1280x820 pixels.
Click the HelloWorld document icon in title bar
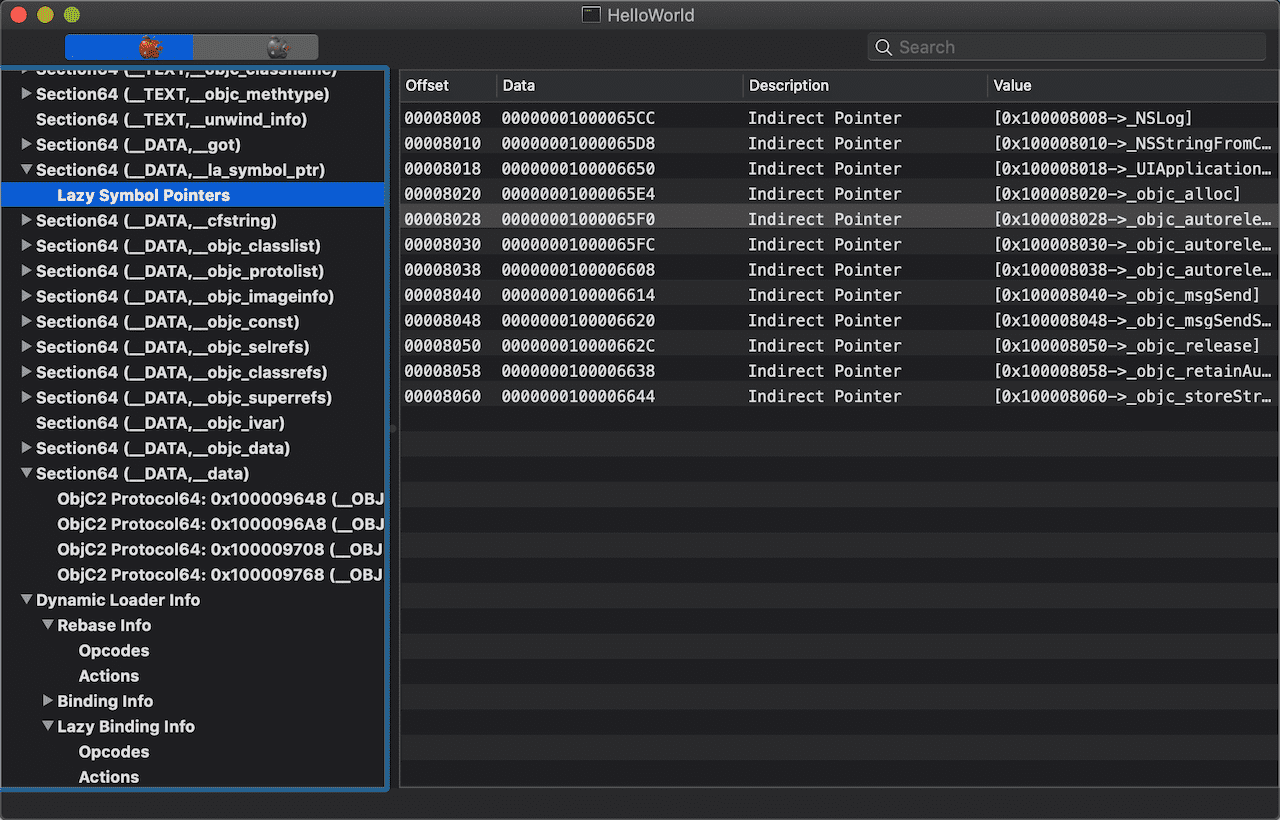click(x=592, y=15)
